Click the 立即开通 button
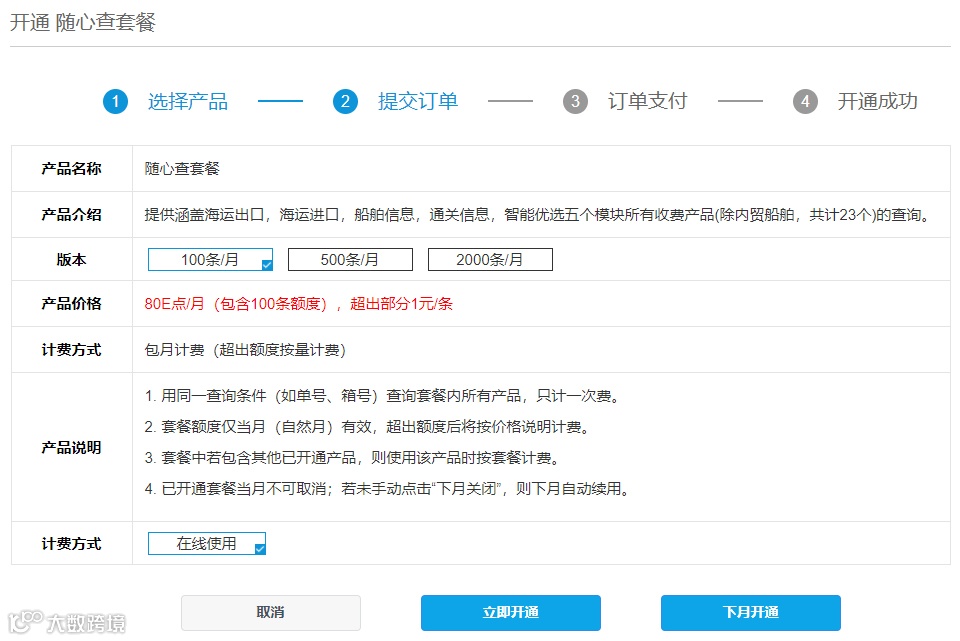The width and height of the screenshot is (960, 641). coord(511,613)
